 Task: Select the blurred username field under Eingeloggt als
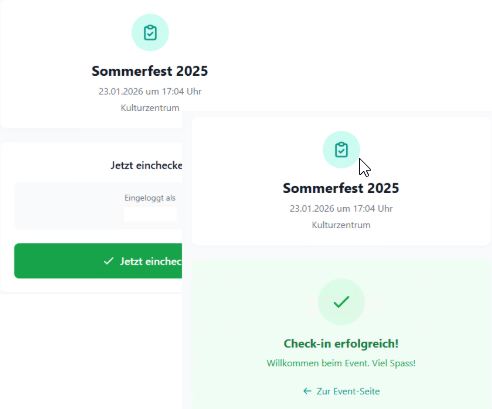tap(150, 214)
